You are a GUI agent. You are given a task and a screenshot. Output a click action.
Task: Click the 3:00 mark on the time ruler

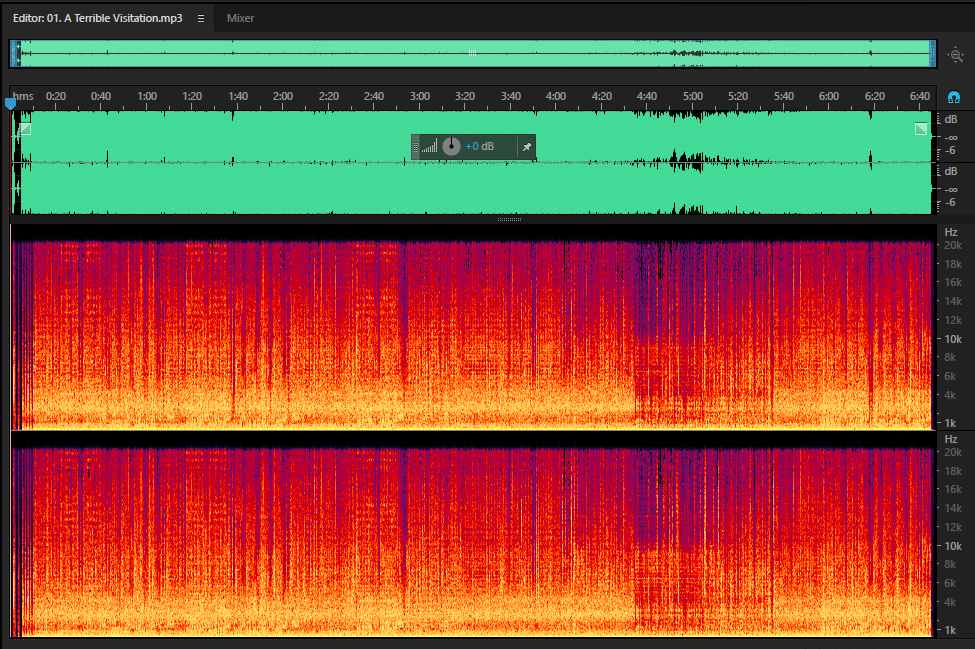point(420,96)
